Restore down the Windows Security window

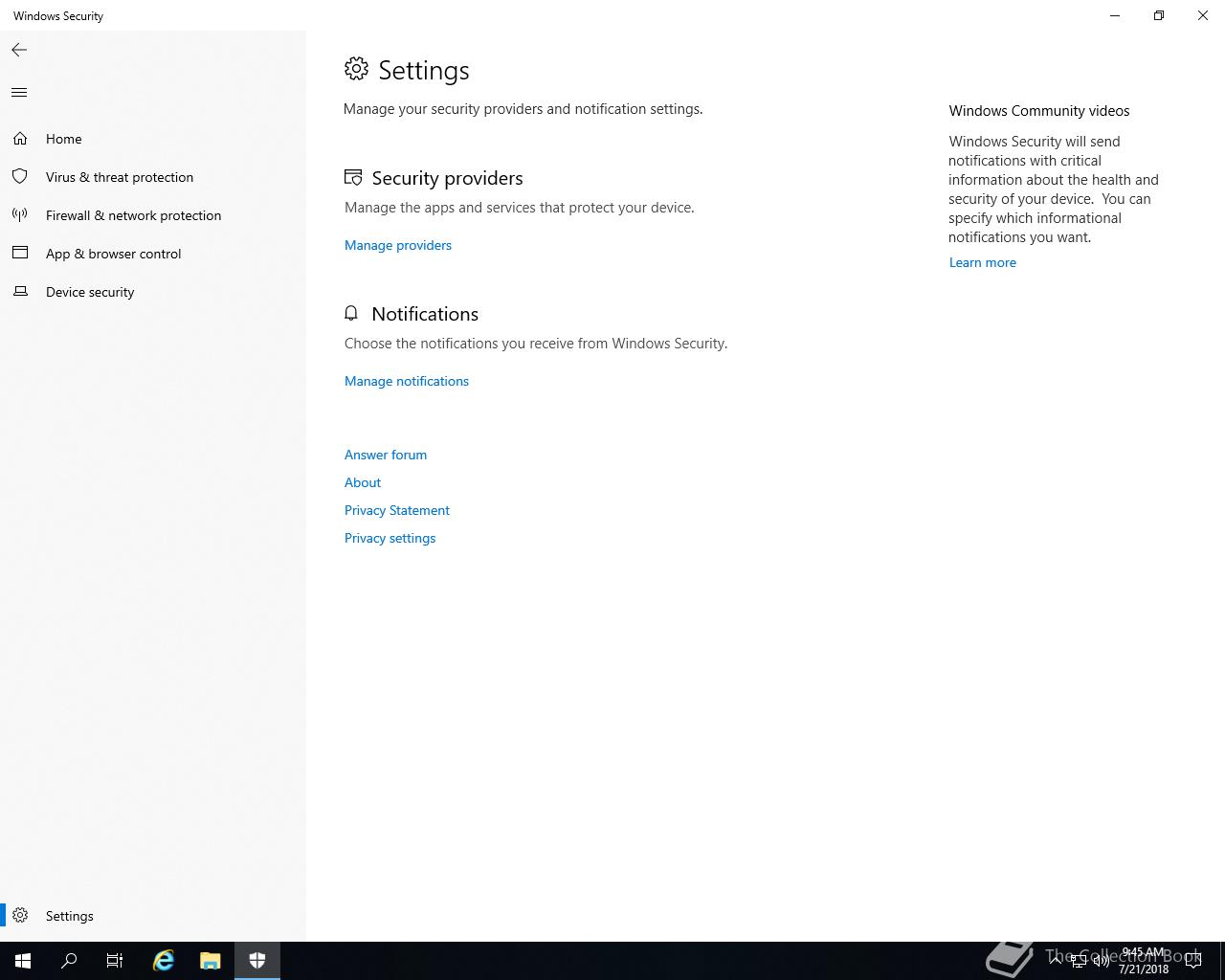1159,15
